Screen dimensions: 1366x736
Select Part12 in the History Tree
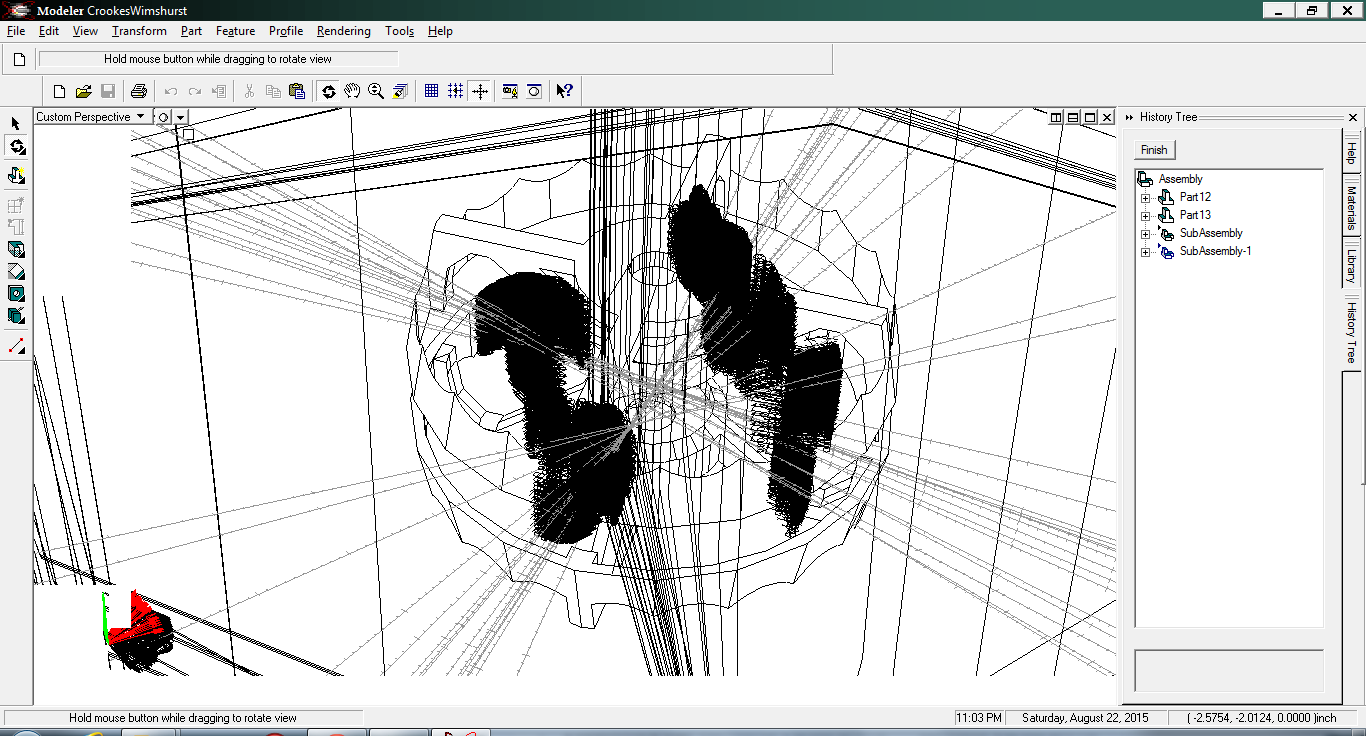tap(1195, 197)
